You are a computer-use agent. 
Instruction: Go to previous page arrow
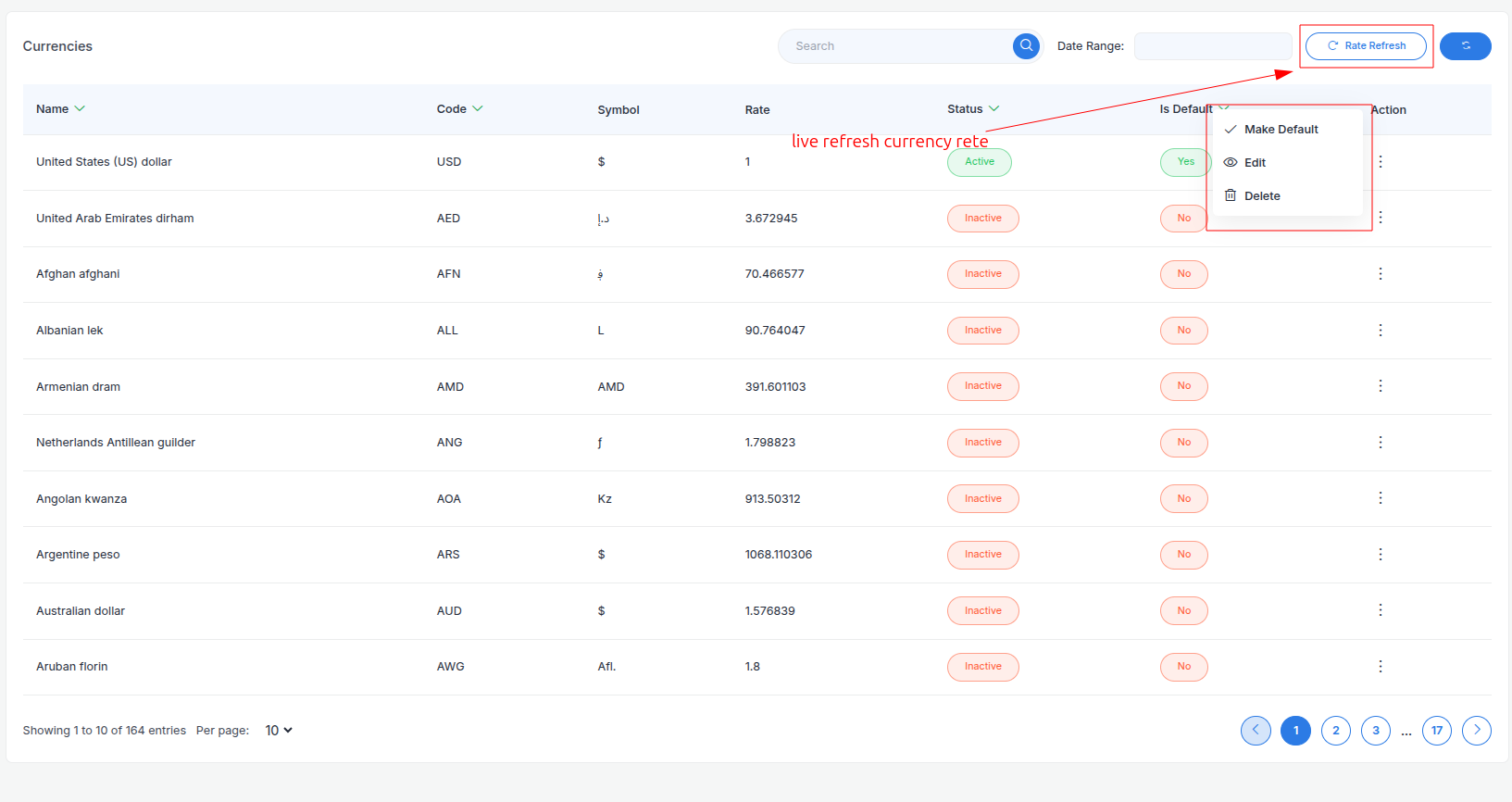[1256, 731]
